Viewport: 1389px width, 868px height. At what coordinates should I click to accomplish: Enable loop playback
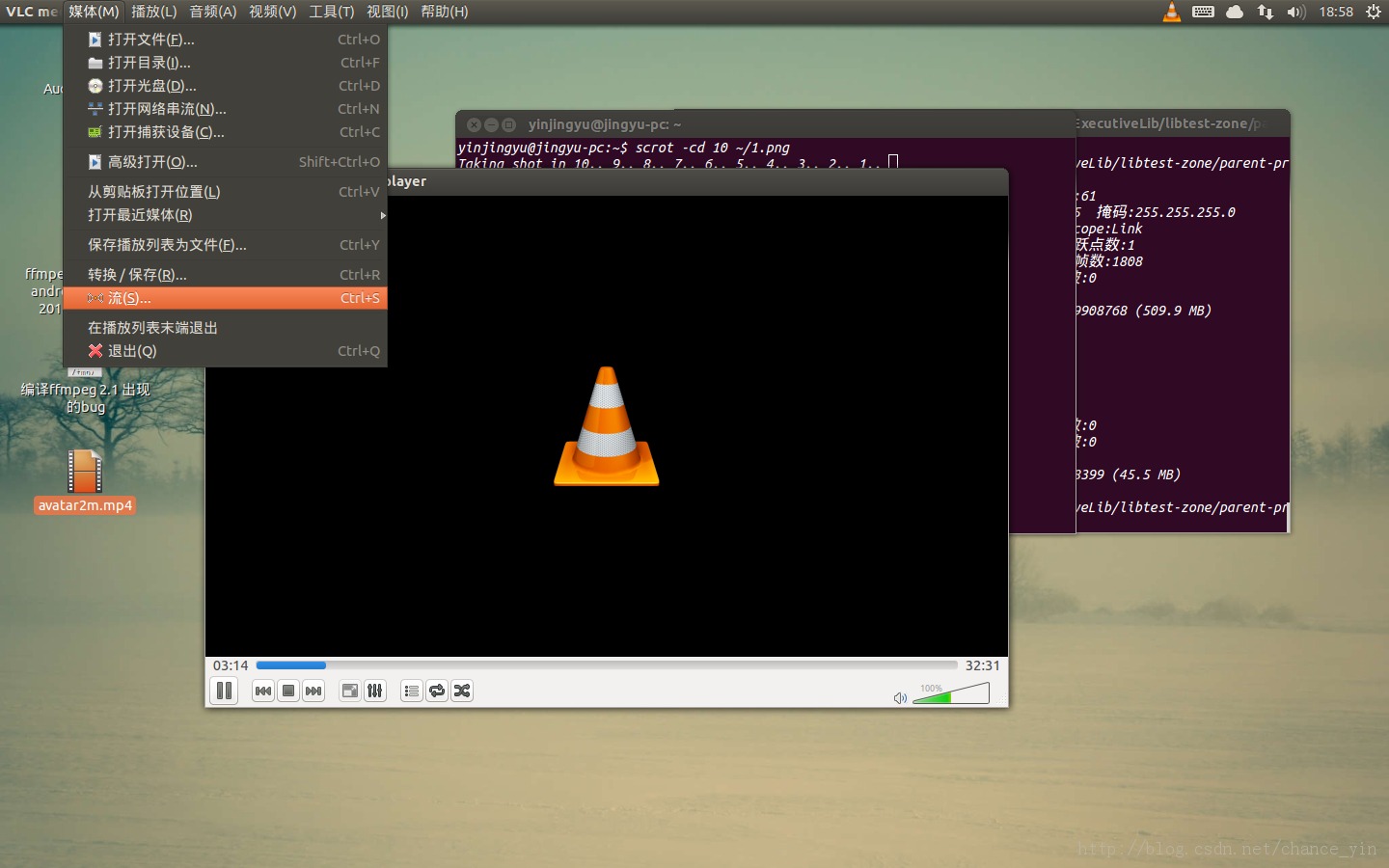pos(436,691)
